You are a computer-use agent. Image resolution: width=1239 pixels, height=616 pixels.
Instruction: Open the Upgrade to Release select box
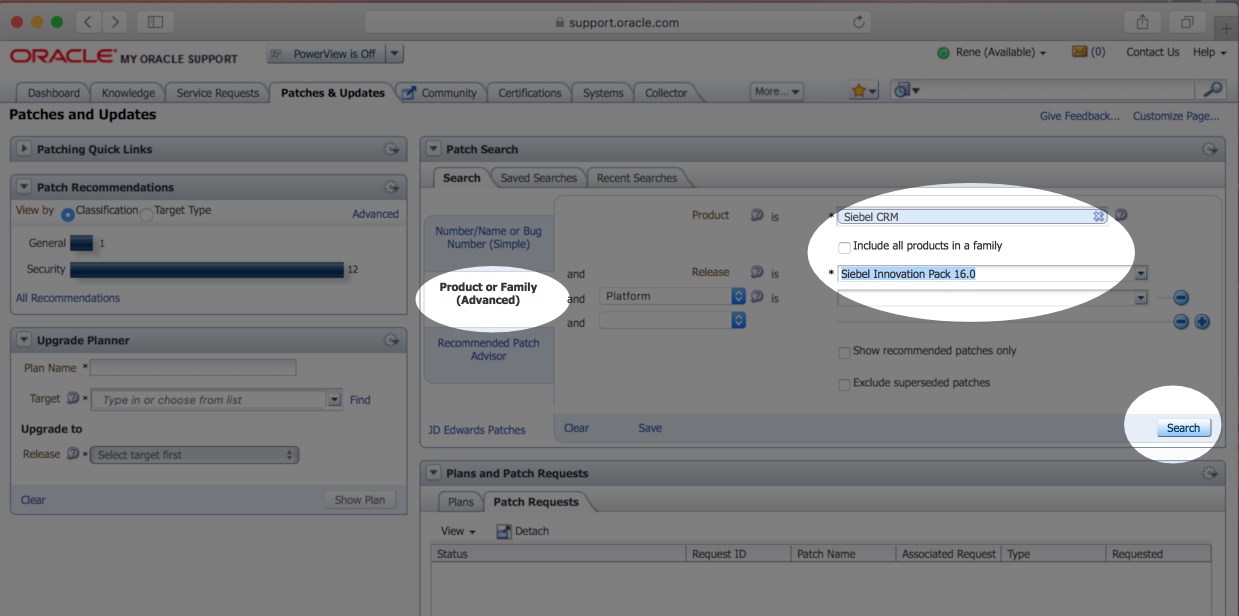click(194, 455)
